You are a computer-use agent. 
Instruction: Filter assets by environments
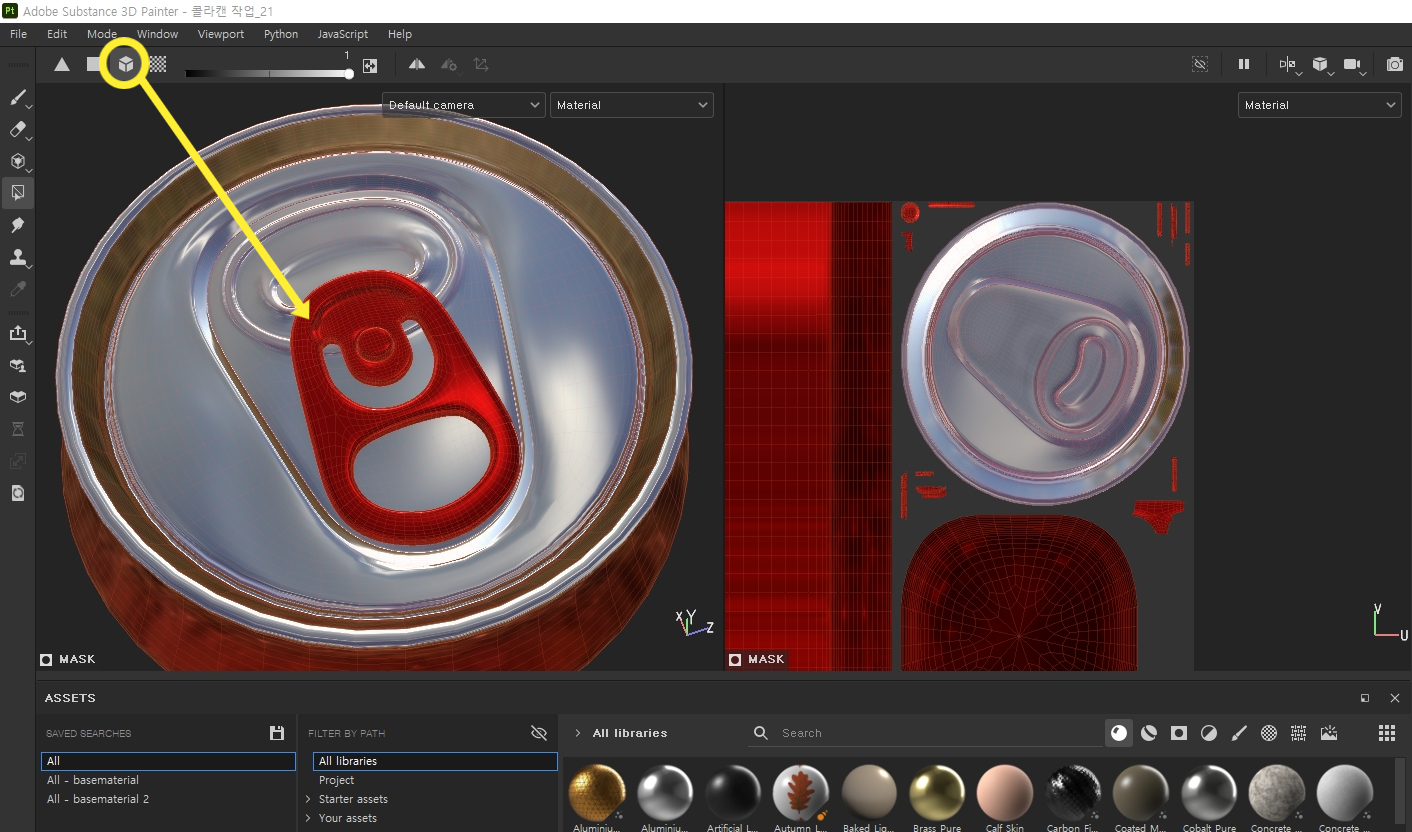point(1329,733)
